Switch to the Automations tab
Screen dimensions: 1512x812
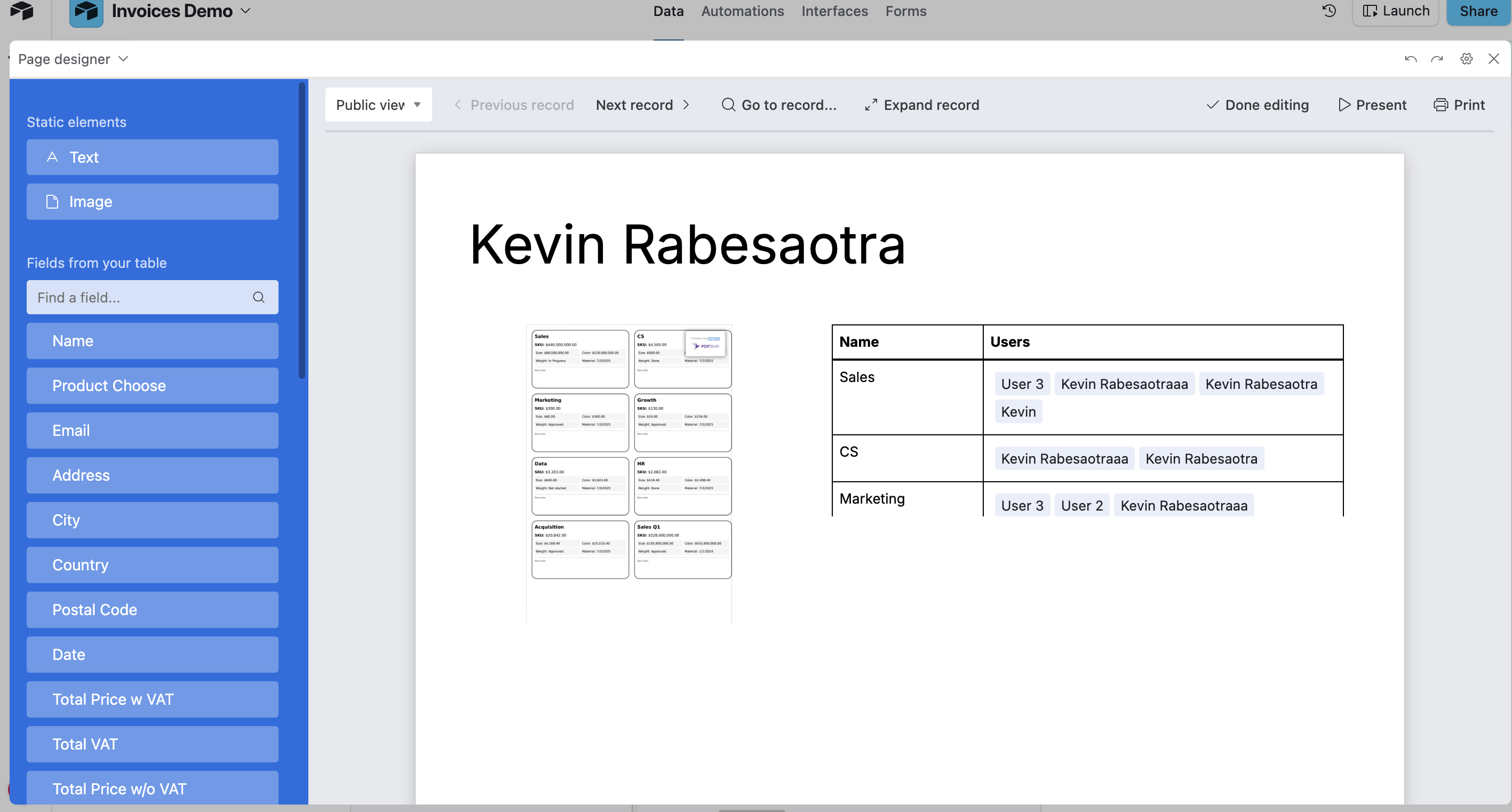742,11
